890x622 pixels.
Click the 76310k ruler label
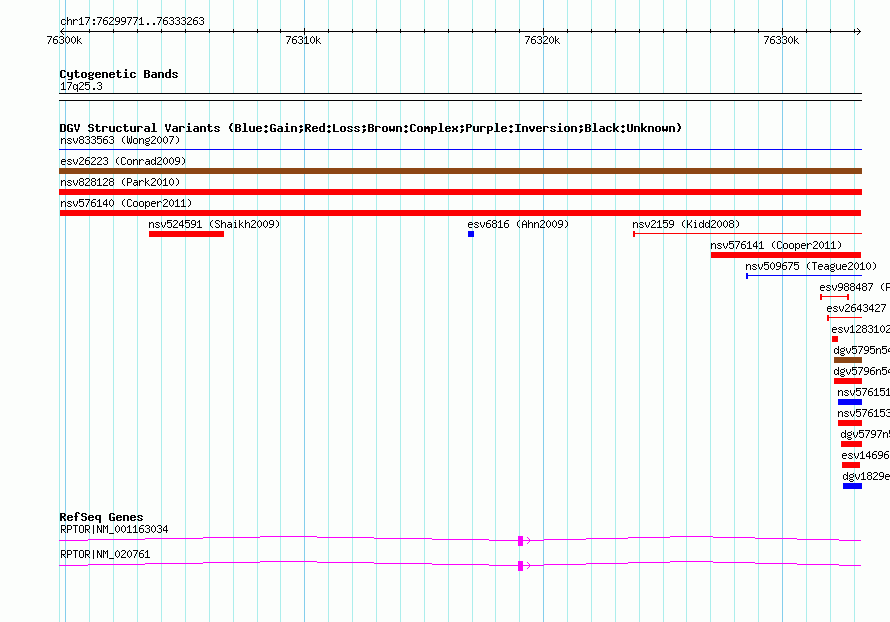pos(303,40)
